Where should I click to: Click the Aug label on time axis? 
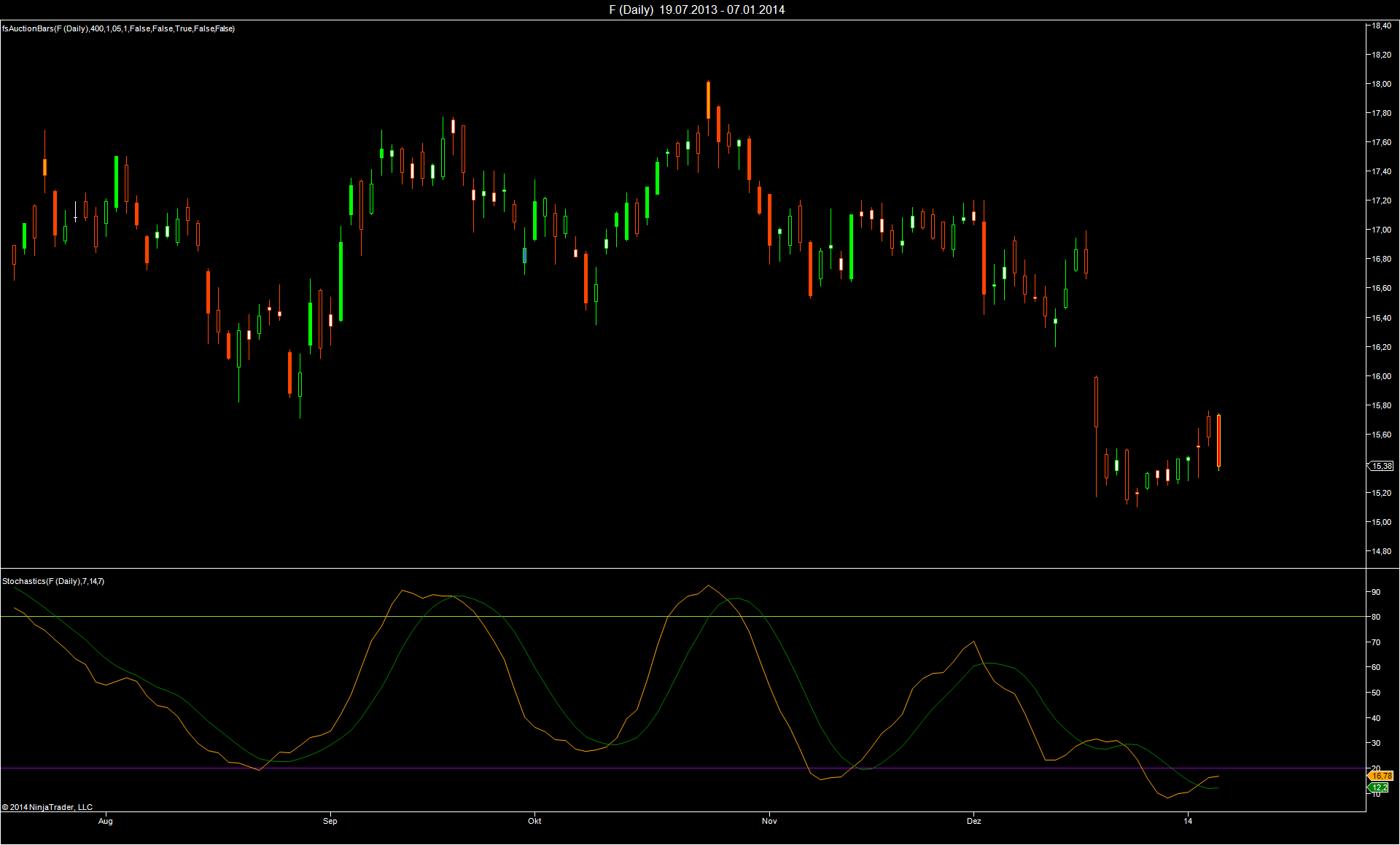click(x=106, y=821)
